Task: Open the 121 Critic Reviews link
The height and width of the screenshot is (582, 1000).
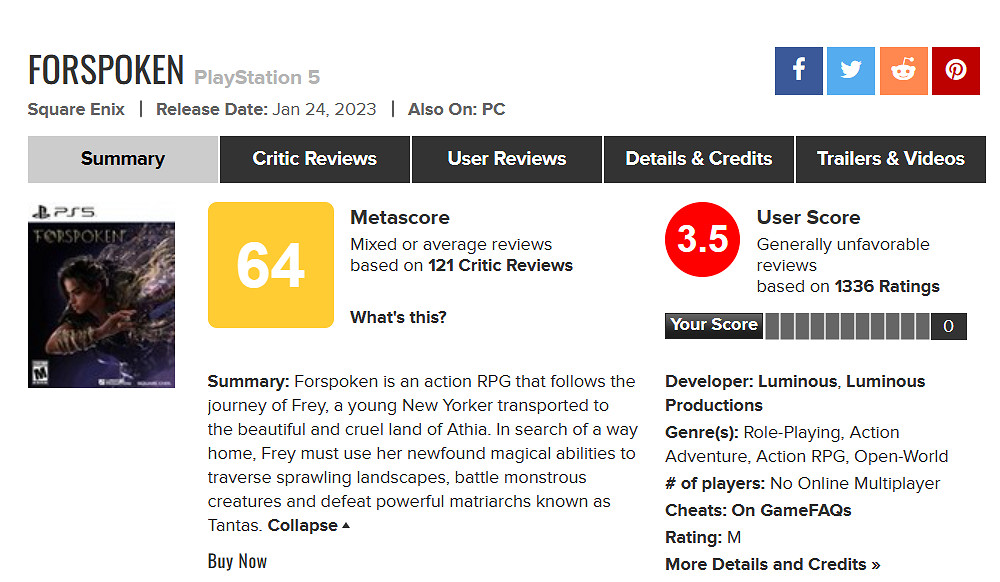Action: coord(500,265)
